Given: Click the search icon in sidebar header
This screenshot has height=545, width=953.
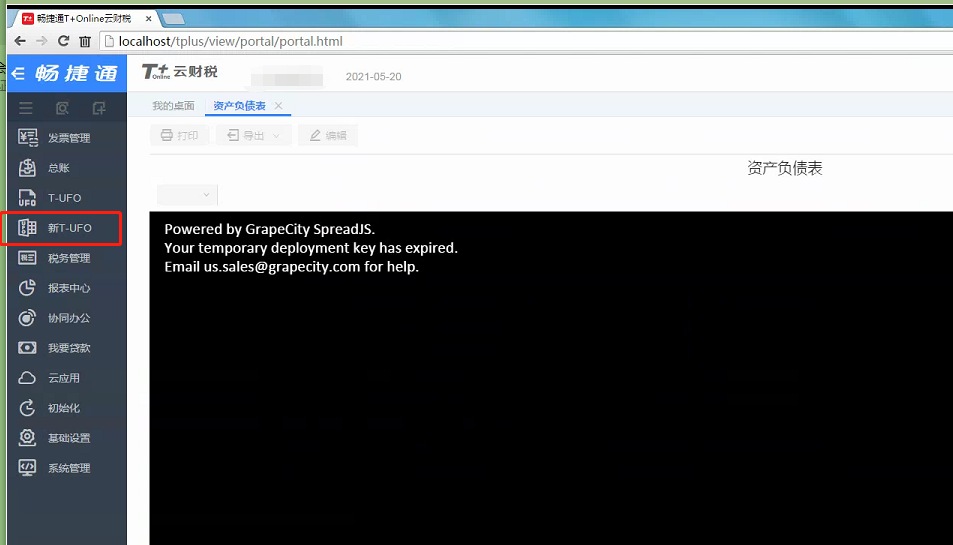Looking at the screenshot, I should (x=62, y=109).
